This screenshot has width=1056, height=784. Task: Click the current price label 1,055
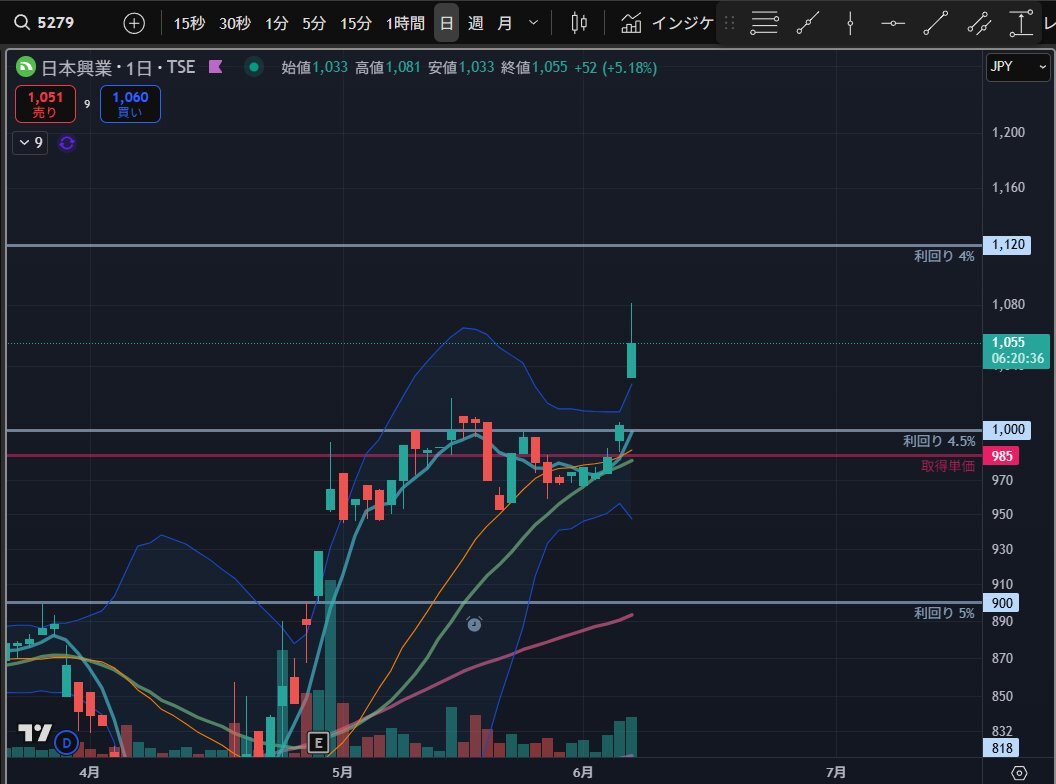click(x=1016, y=350)
